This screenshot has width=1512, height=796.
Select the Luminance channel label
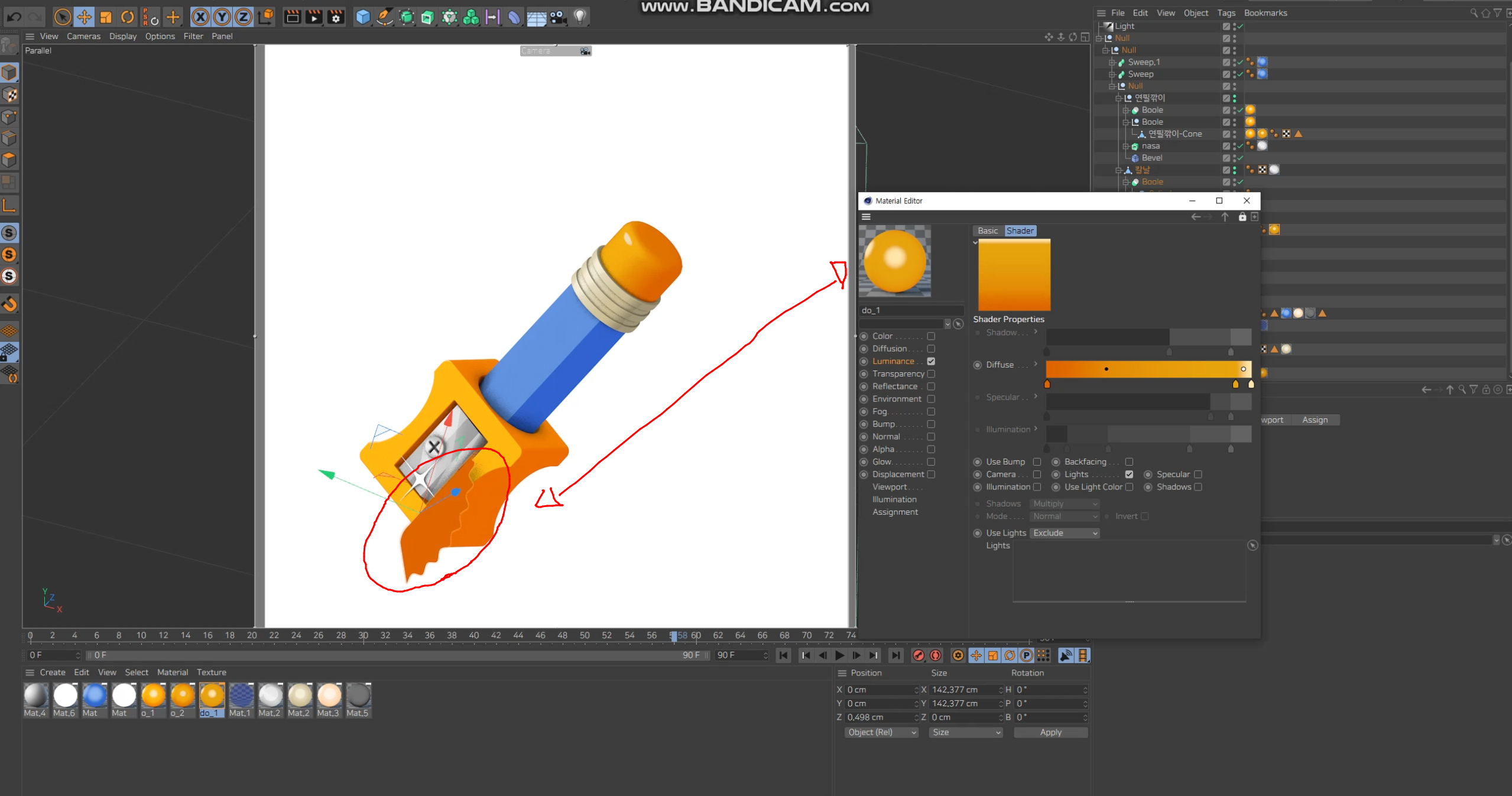pyautogui.click(x=893, y=362)
